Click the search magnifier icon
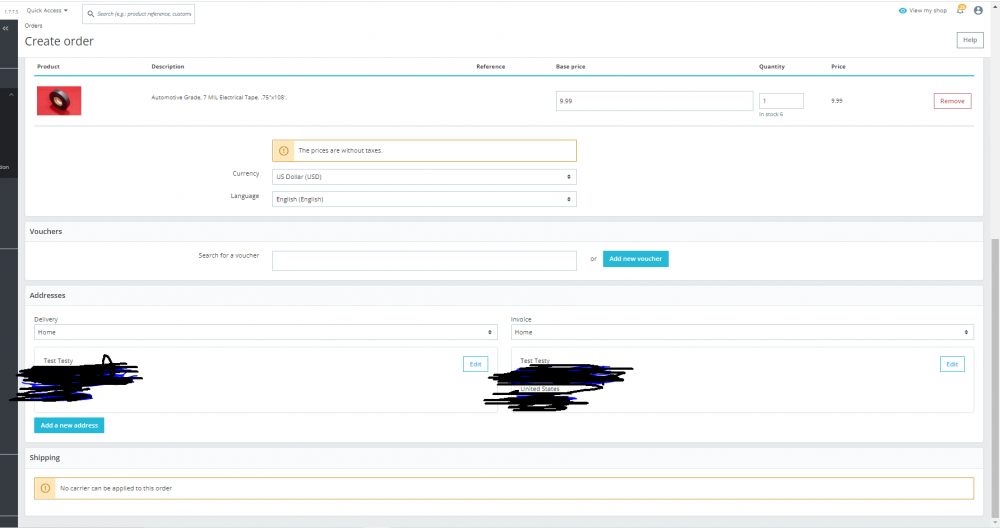Viewport: 1000px width, 528px height. [x=91, y=13]
